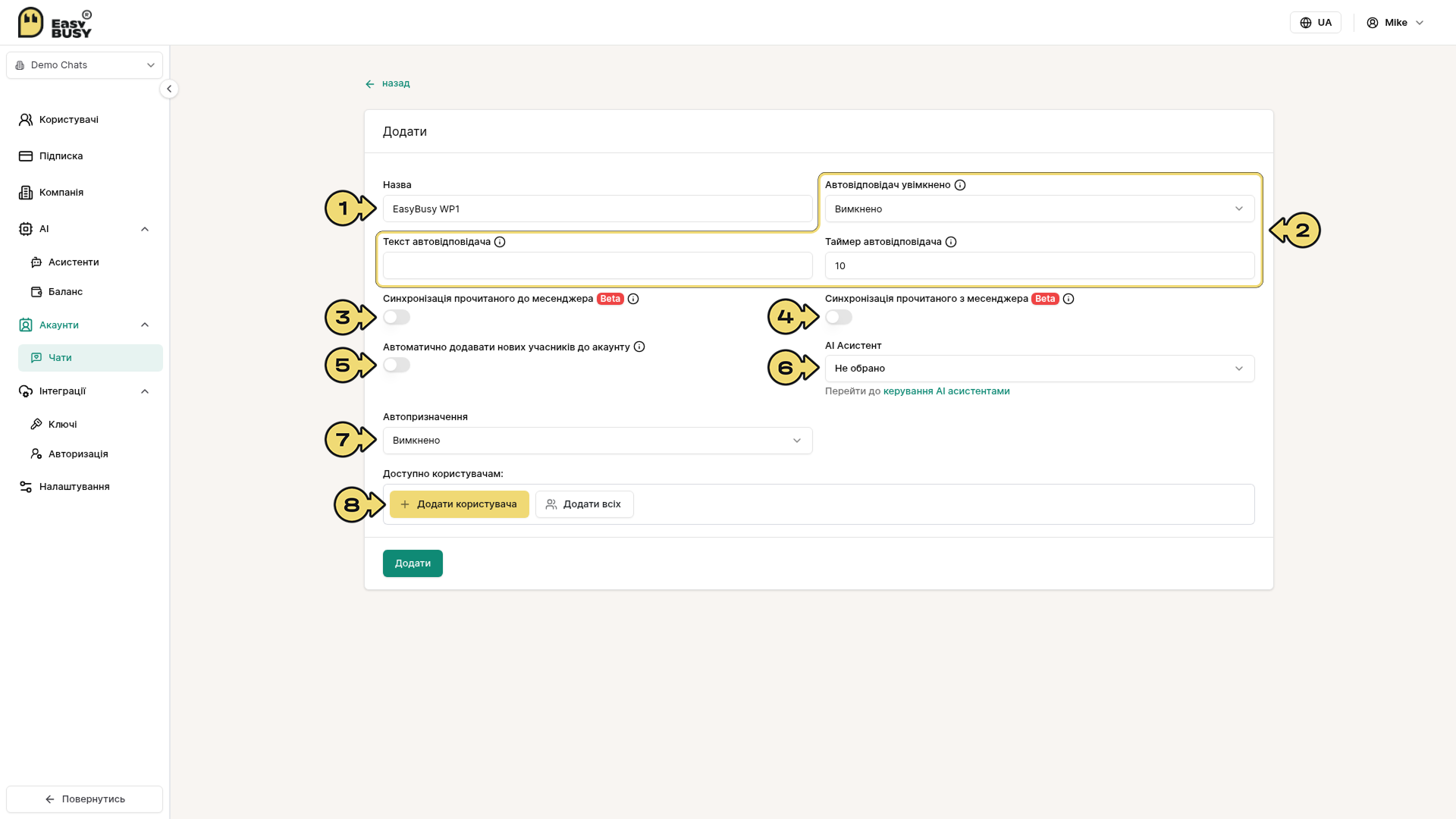Go back via the назад link
Image resolution: width=1456 pixels, height=819 pixels.
click(388, 83)
